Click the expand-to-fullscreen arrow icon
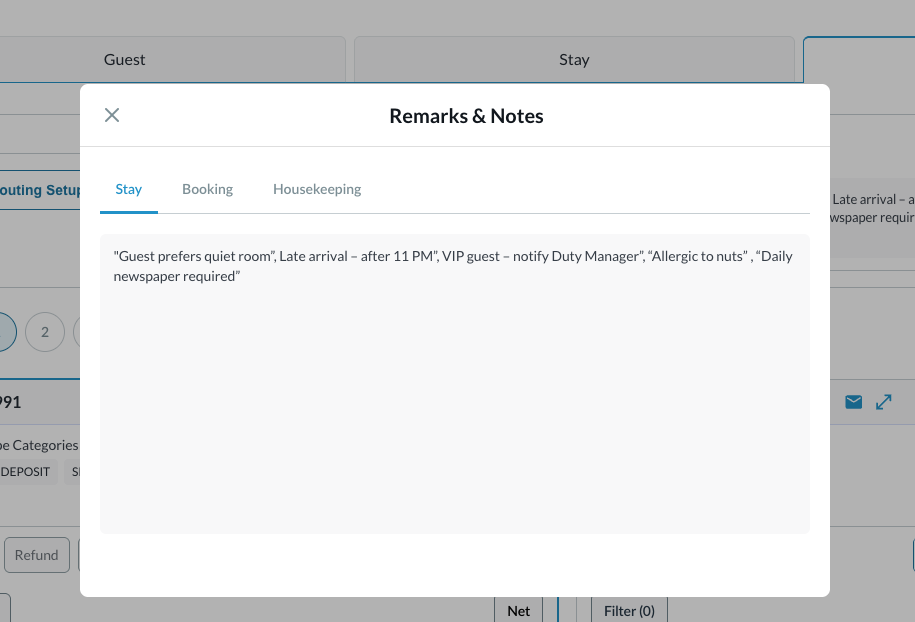 tap(884, 401)
